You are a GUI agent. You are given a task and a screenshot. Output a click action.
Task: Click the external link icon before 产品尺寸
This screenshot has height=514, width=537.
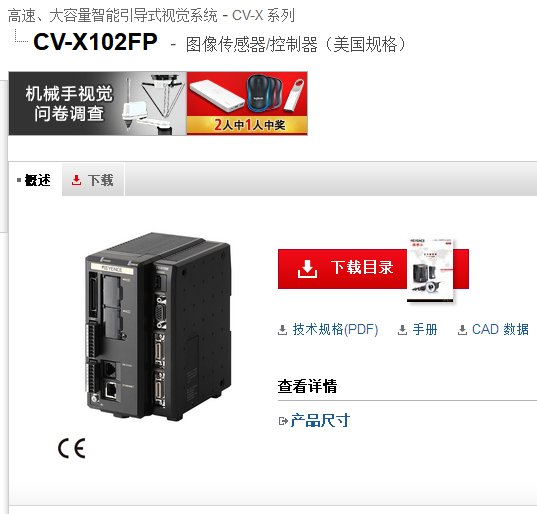coord(283,421)
